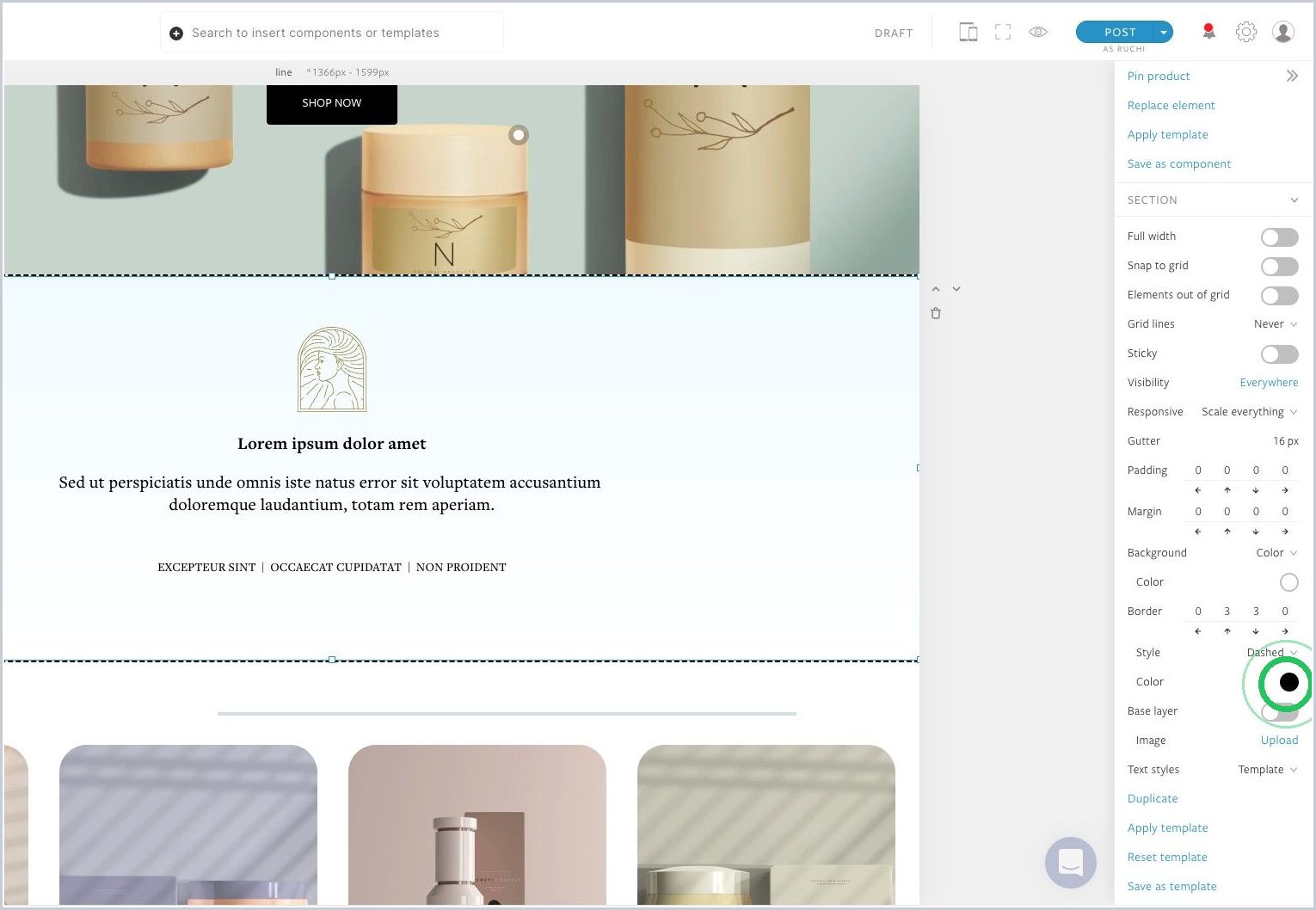1316x910 pixels.
Task: Click Pin product option
Action: point(1159,77)
